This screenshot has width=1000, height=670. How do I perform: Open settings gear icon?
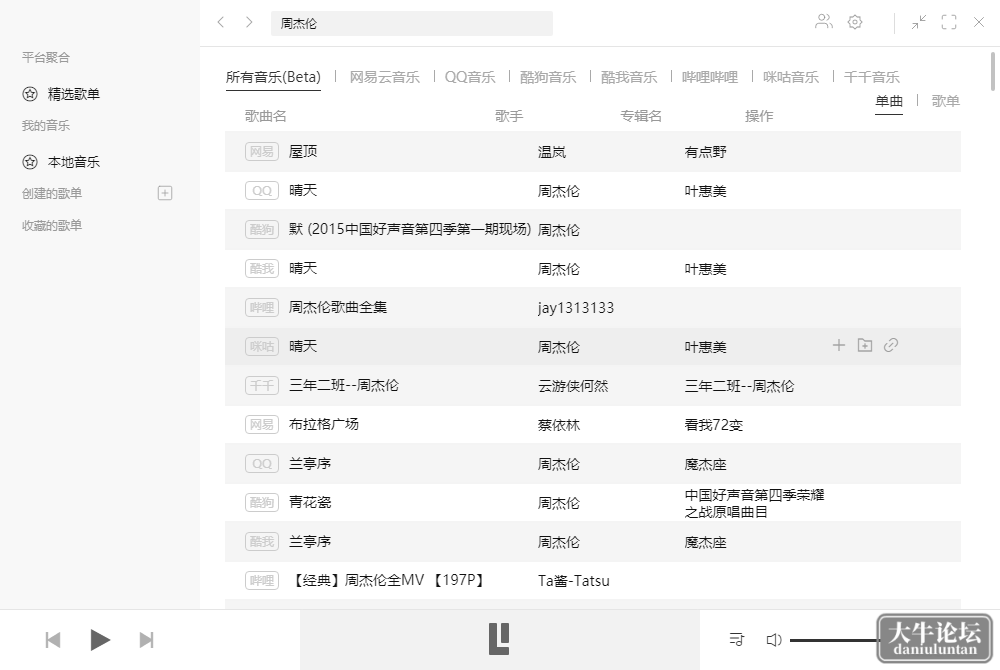click(855, 22)
